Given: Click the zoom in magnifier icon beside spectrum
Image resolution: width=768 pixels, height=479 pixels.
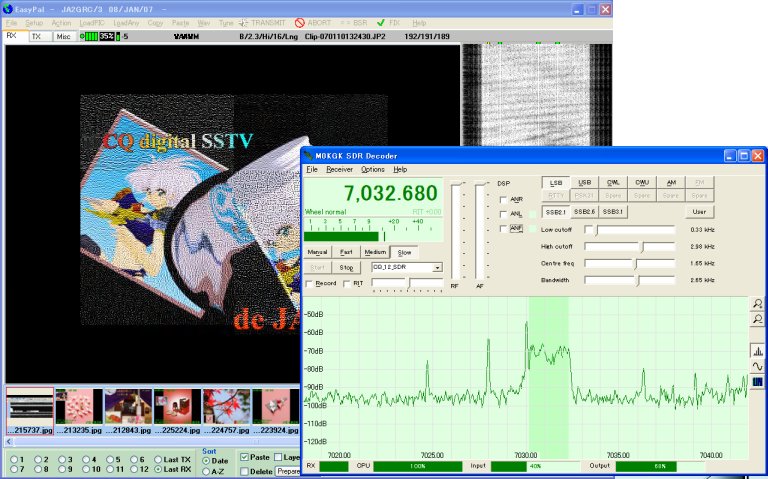Looking at the screenshot, I should tap(757, 304).
